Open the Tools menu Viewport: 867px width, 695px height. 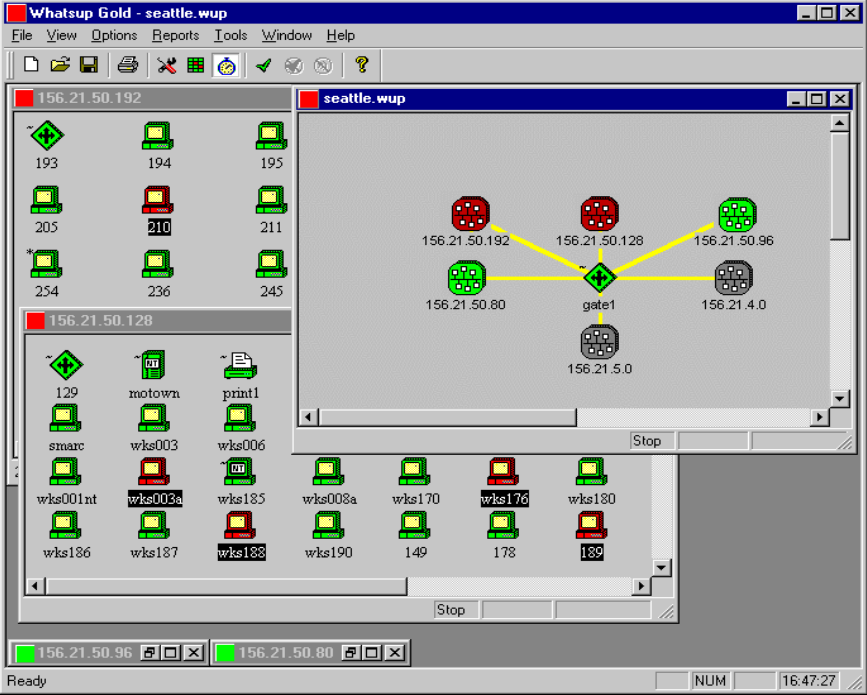click(231, 35)
